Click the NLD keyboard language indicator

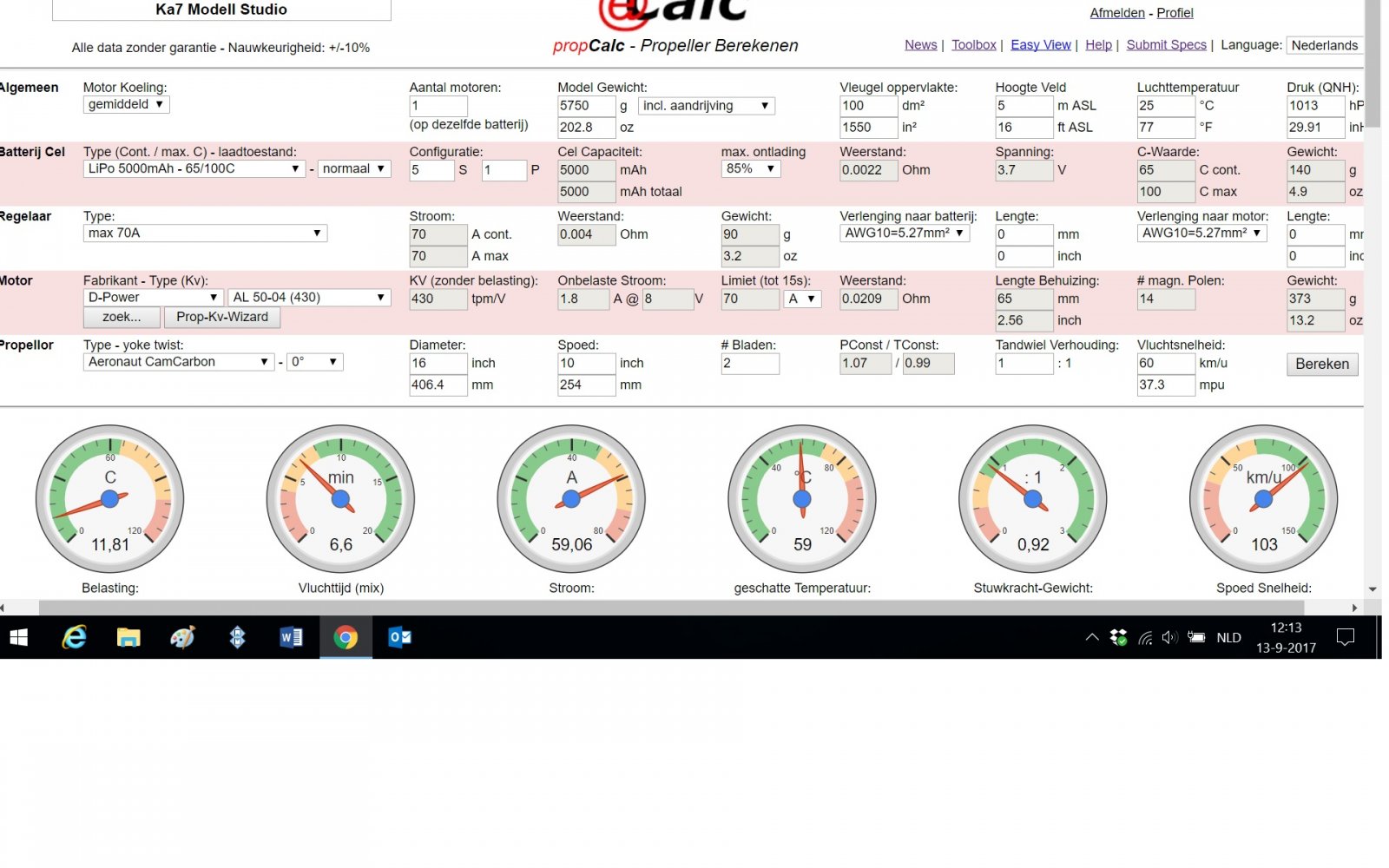tap(1228, 638)
